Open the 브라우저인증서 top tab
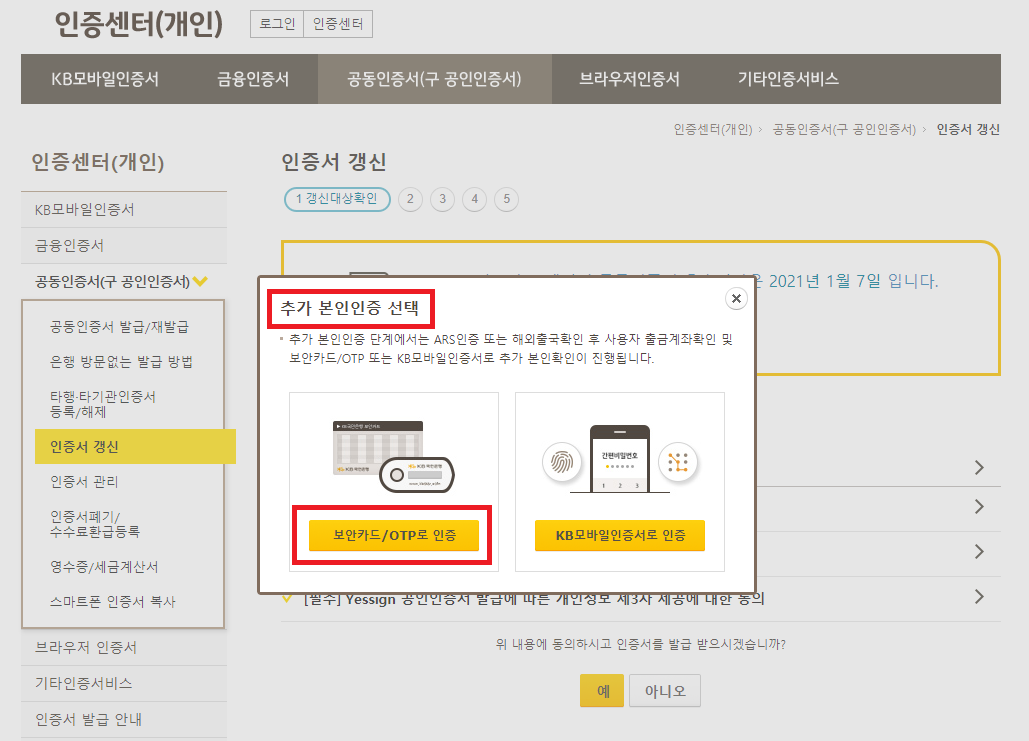1029x741 pixels. [629, 79]
